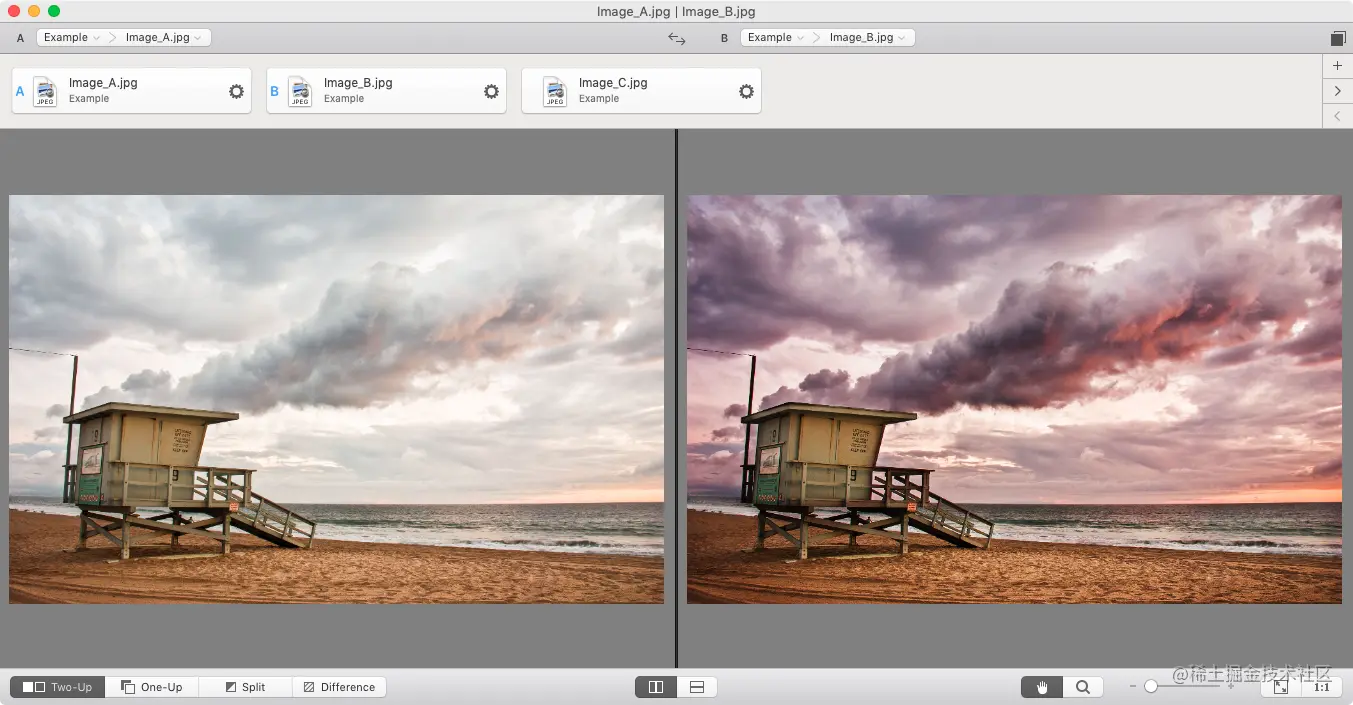Switch to Two-Up comparison view
The image size is (1353, 705).
pos(58,687)
